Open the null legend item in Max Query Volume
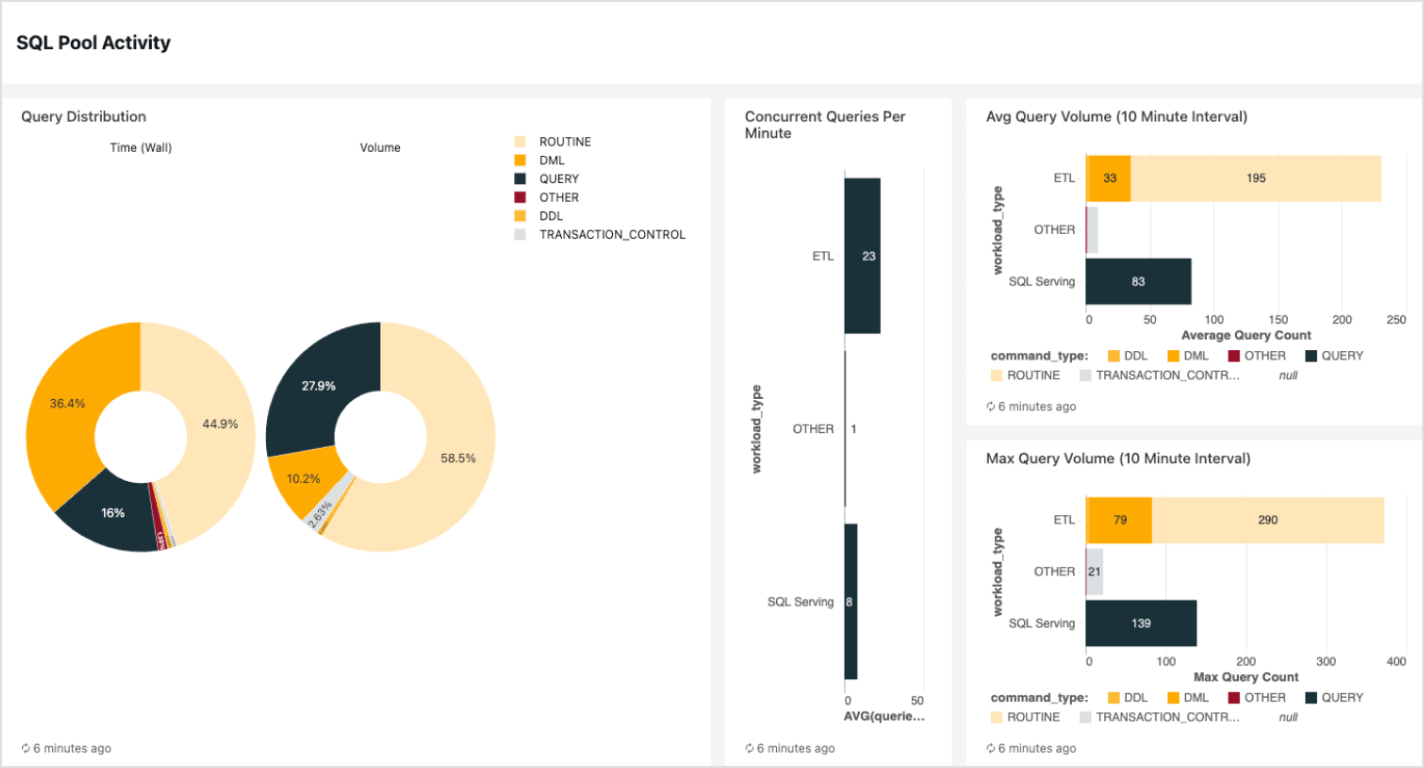Image resolution: width=1424 pixels, height=768 pixels. [1288, 717]
